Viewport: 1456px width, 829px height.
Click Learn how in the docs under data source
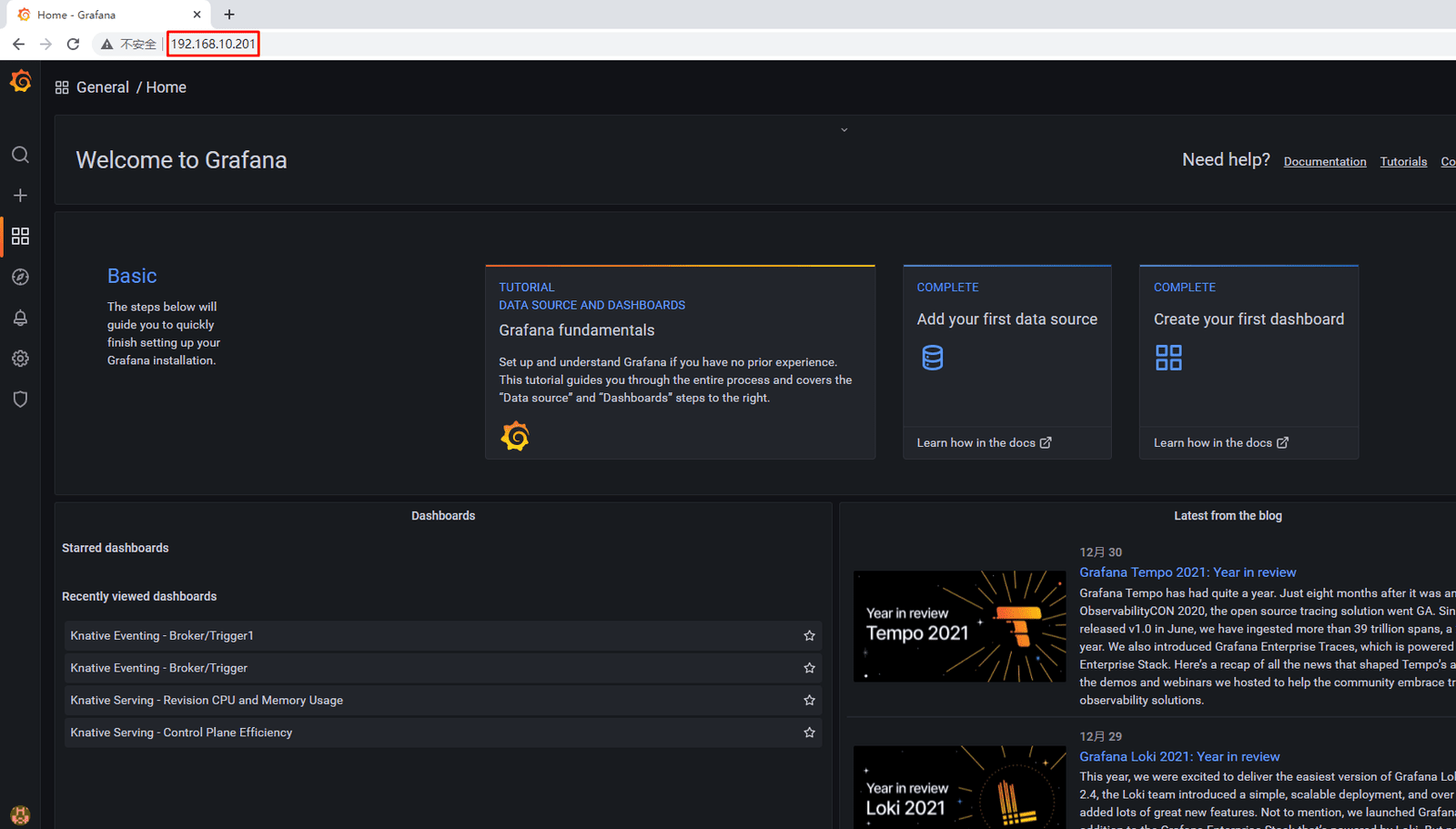point(984,443)
